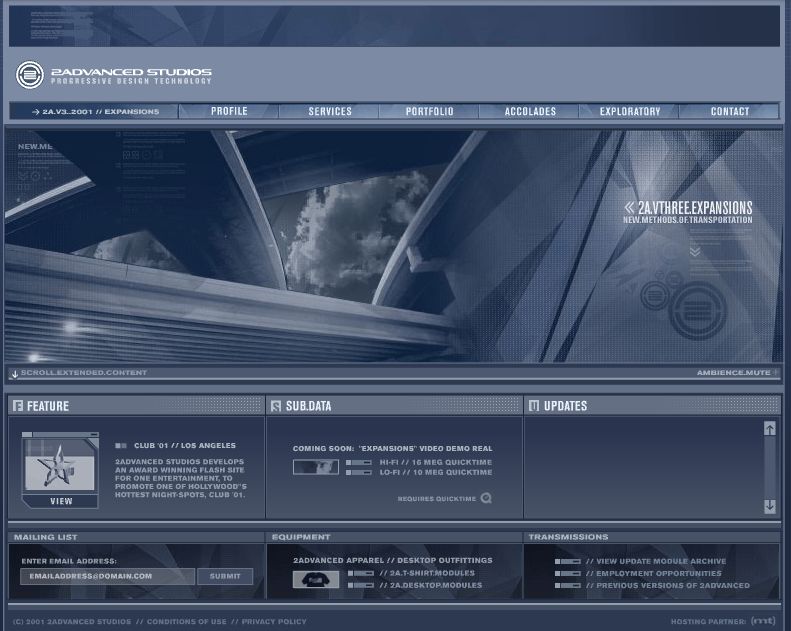
Task: Click the large concentric circle logo in the banner
Action: pyautogui.click(x=698, y=310)
